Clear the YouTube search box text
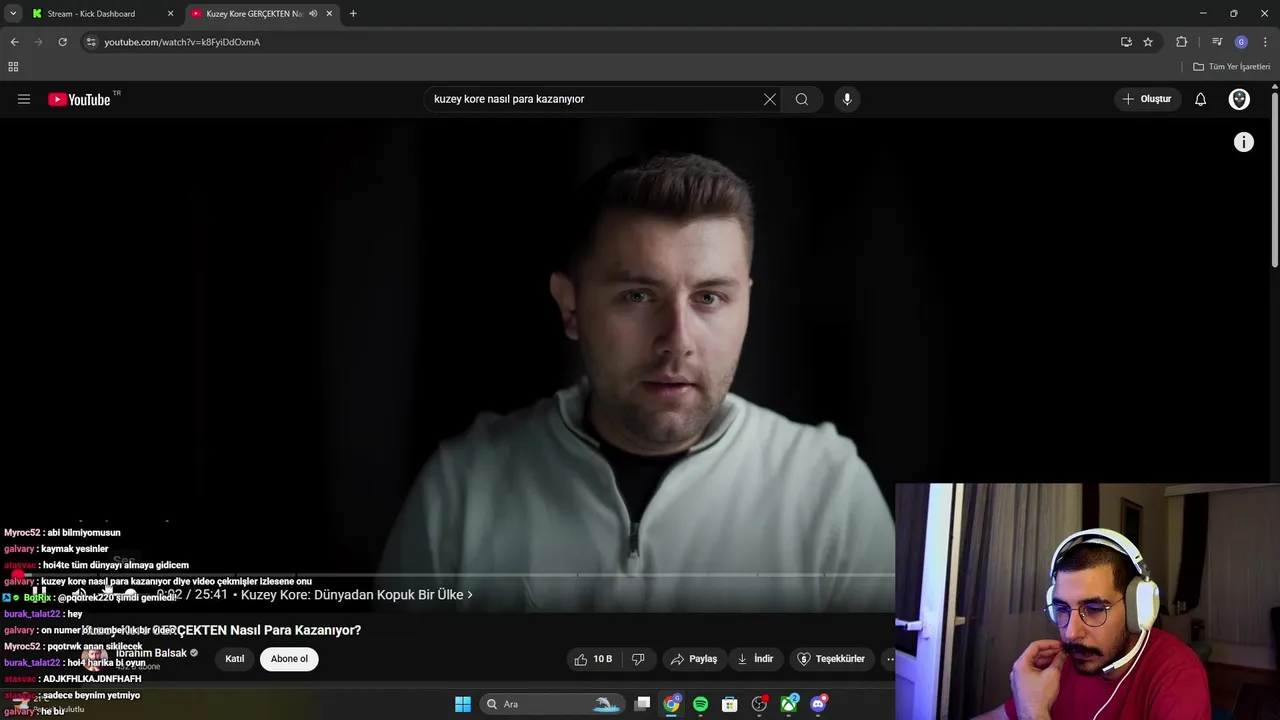 click(x=770, y=99)
